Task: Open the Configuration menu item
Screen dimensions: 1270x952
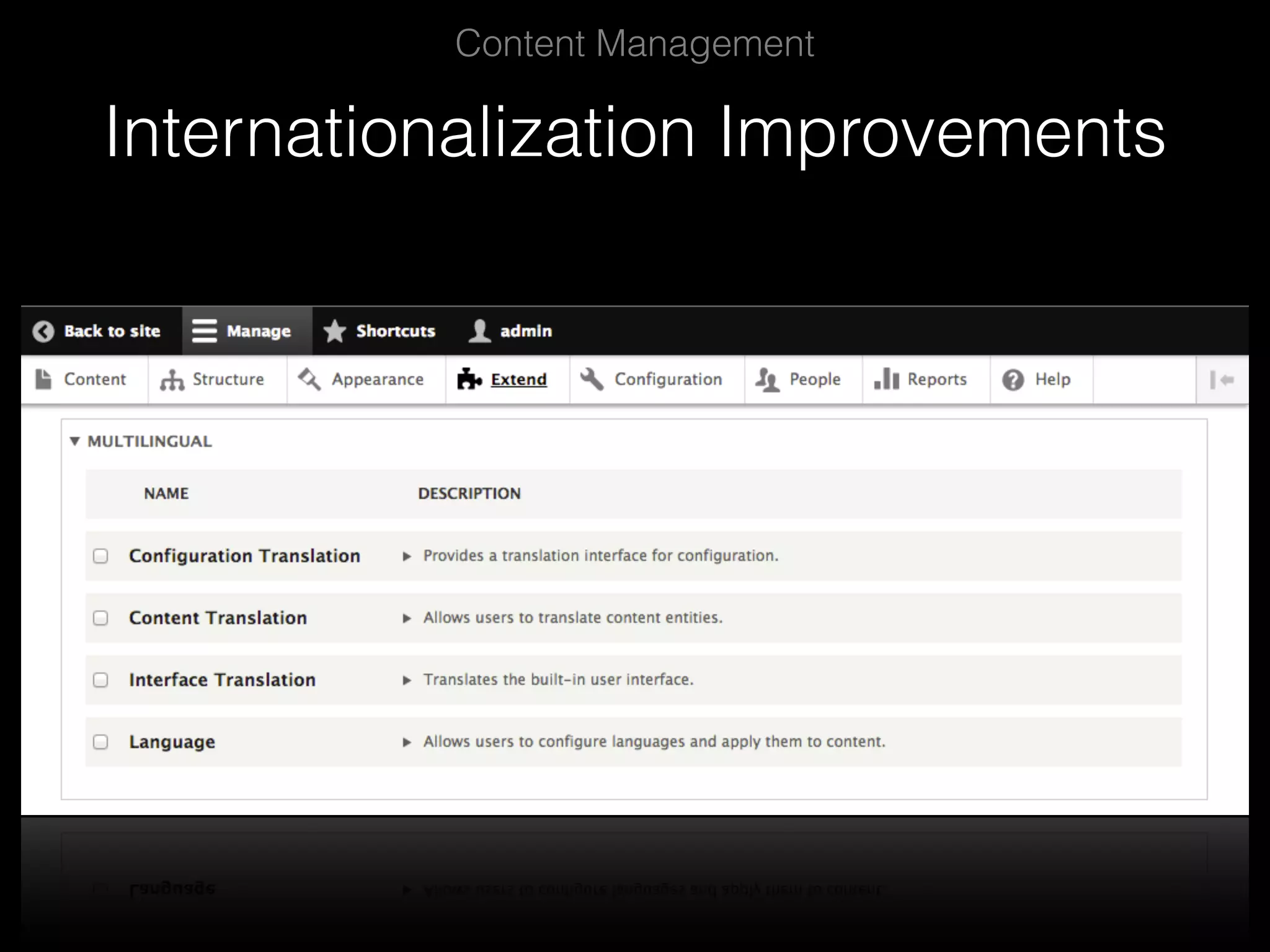Action: point(657,379)
